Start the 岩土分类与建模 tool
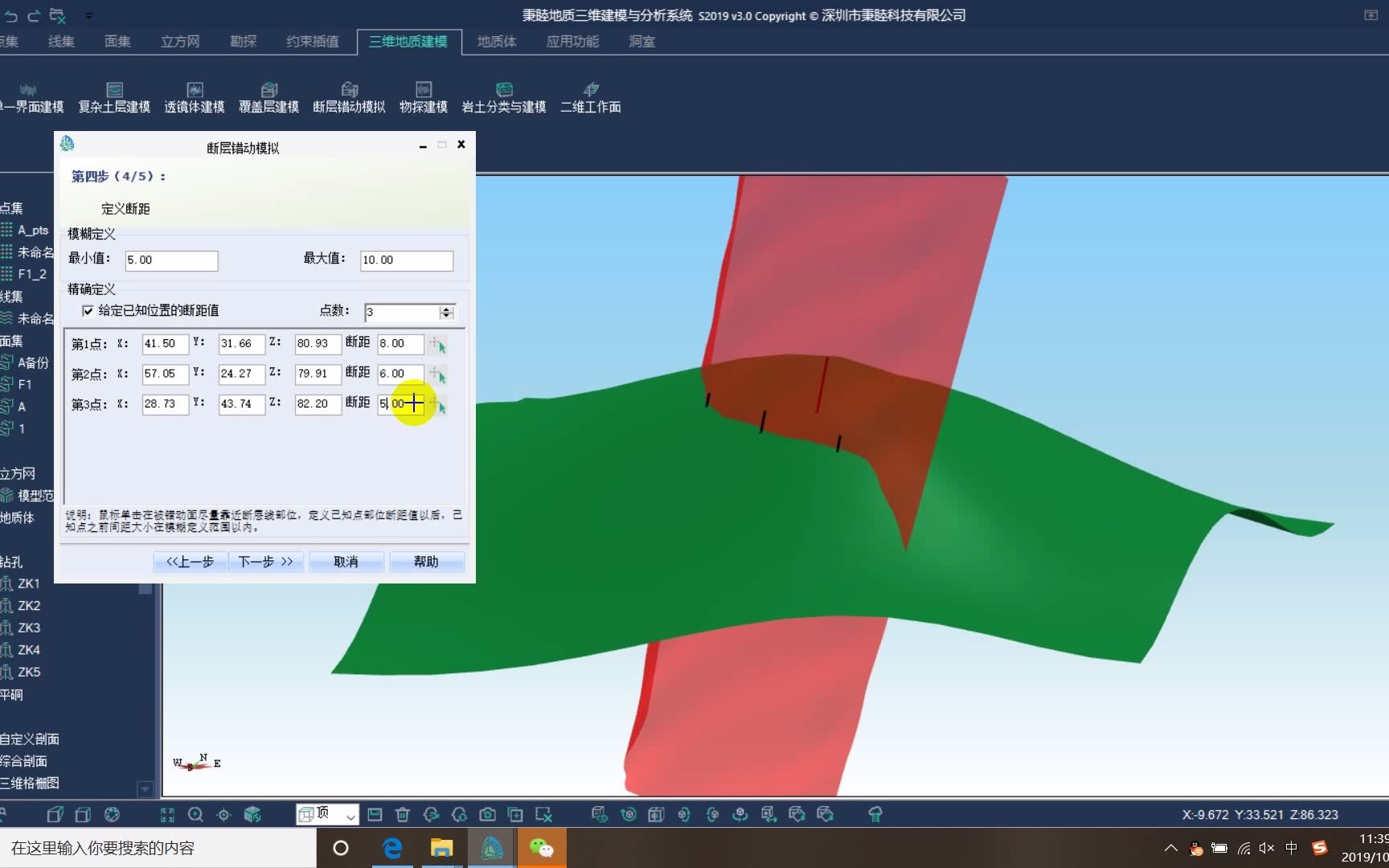 point(503,96)
